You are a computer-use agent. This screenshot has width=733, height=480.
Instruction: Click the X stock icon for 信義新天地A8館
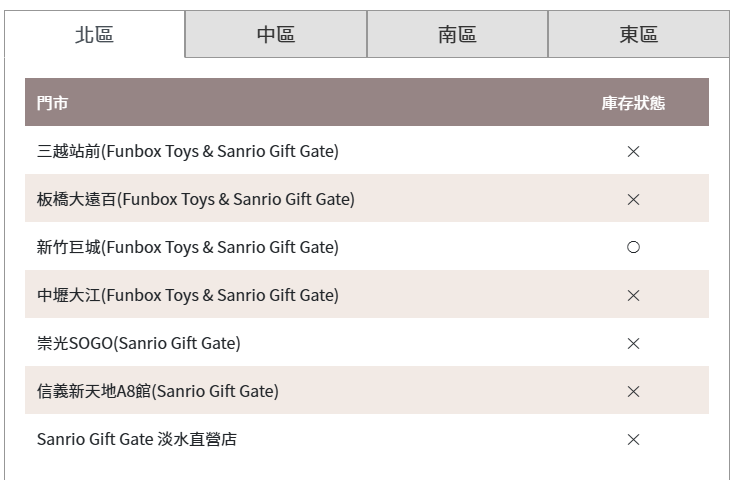click(x=633, y=391)
